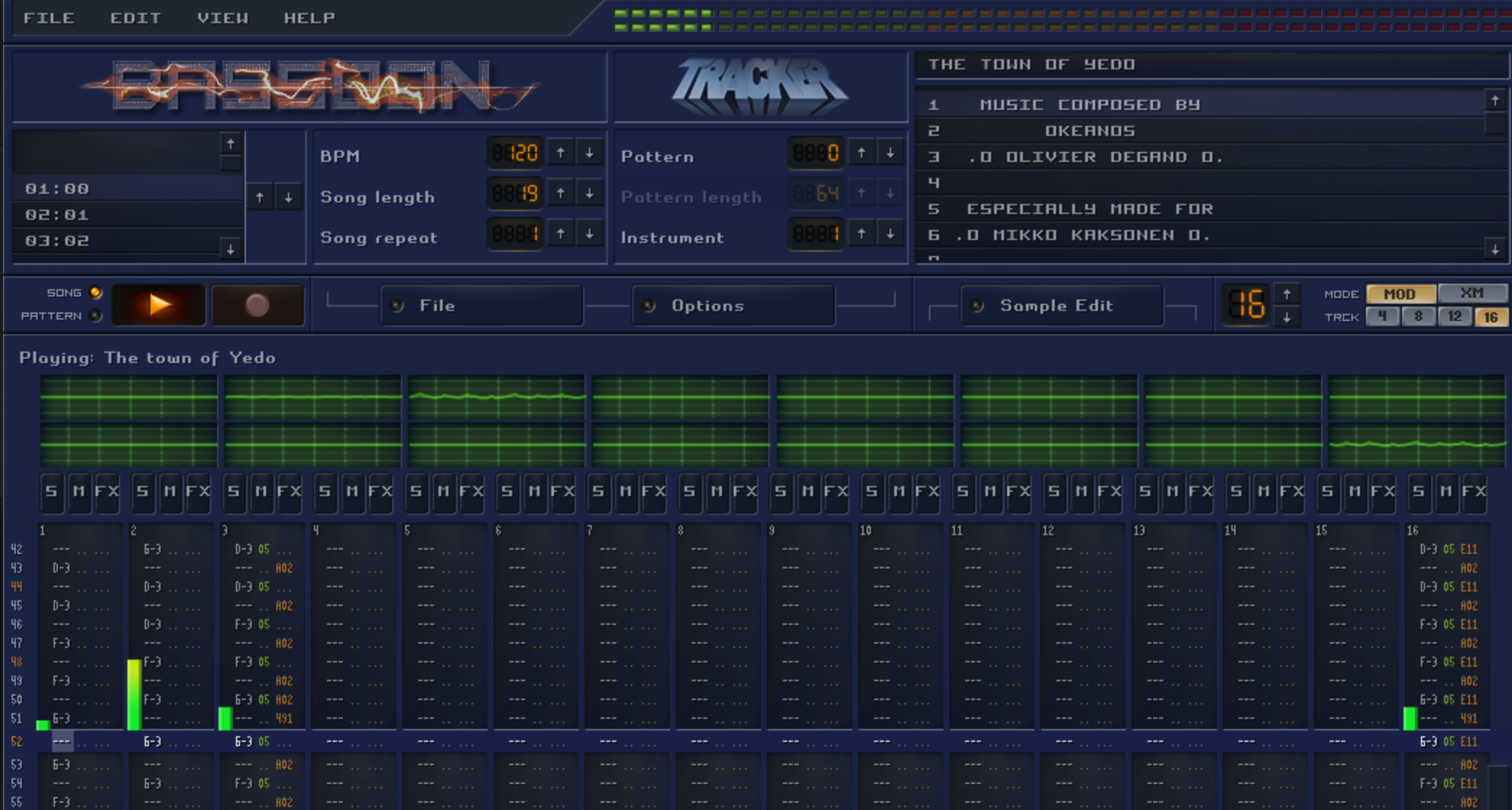The image size is (1512, 810).
Task: Increase the Instrument number
Action: [862, 234]
